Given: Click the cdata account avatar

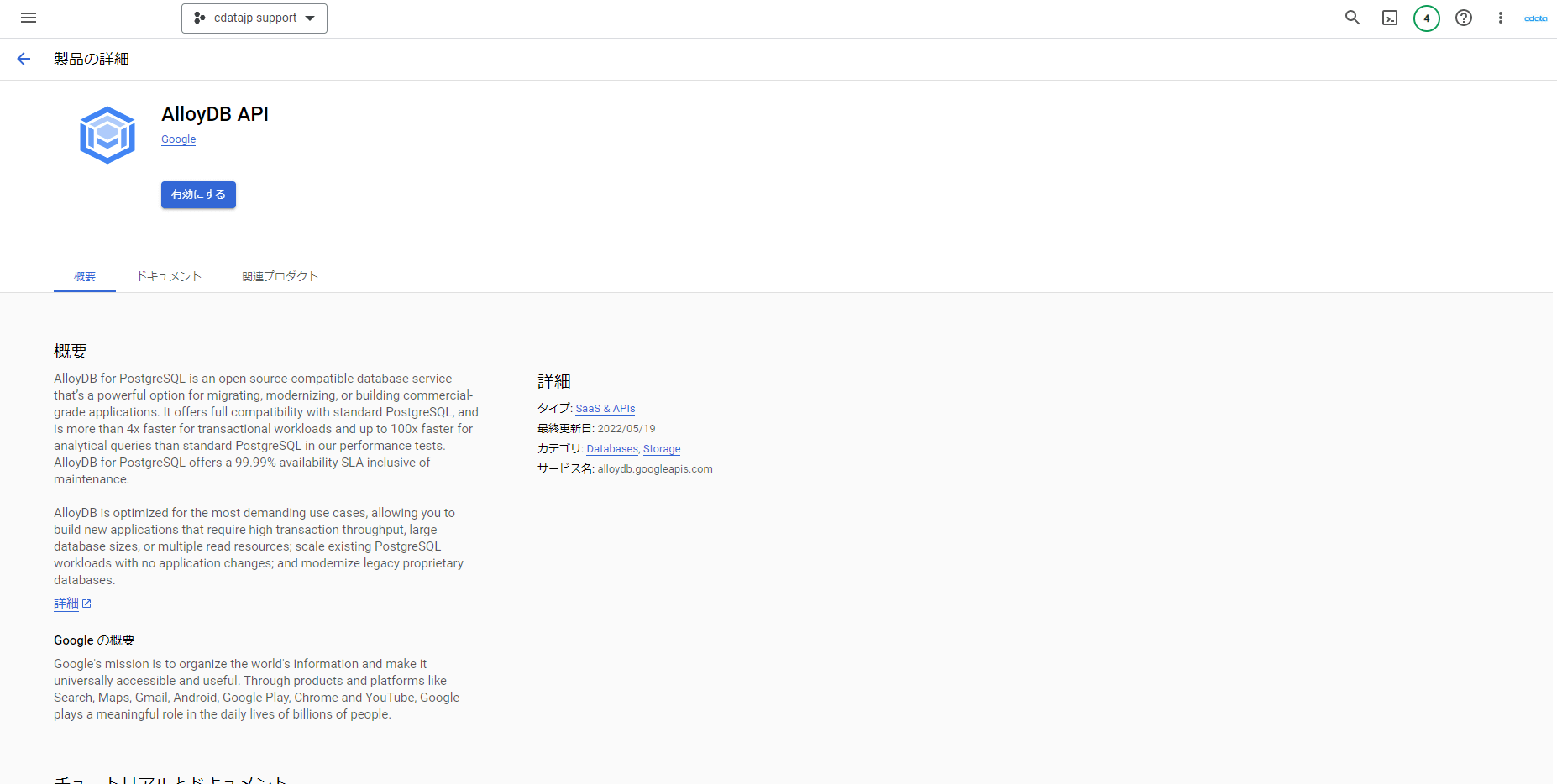Looking at the screenshot, I should (1536, 18).
